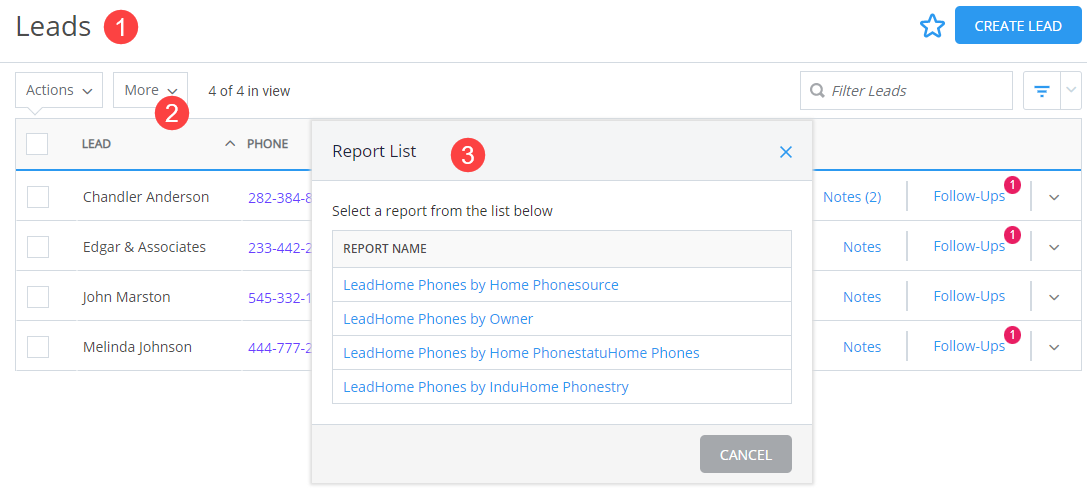Tick the checkbox next to John Marston
1087x488 pixels.
[37, 297]
